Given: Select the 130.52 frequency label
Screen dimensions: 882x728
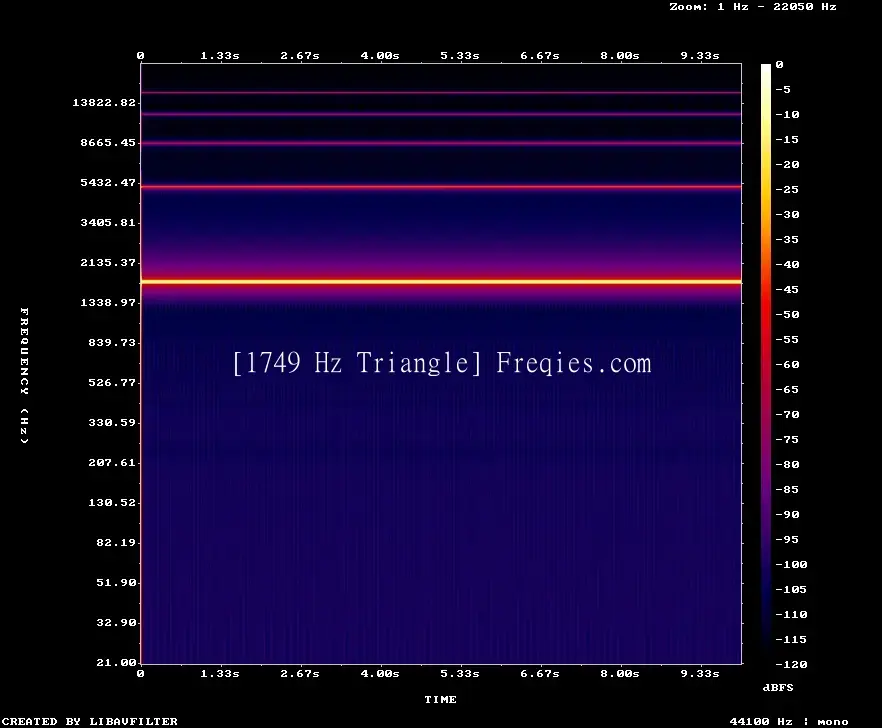Looking at the screenshot, I should tap(112, 502).
